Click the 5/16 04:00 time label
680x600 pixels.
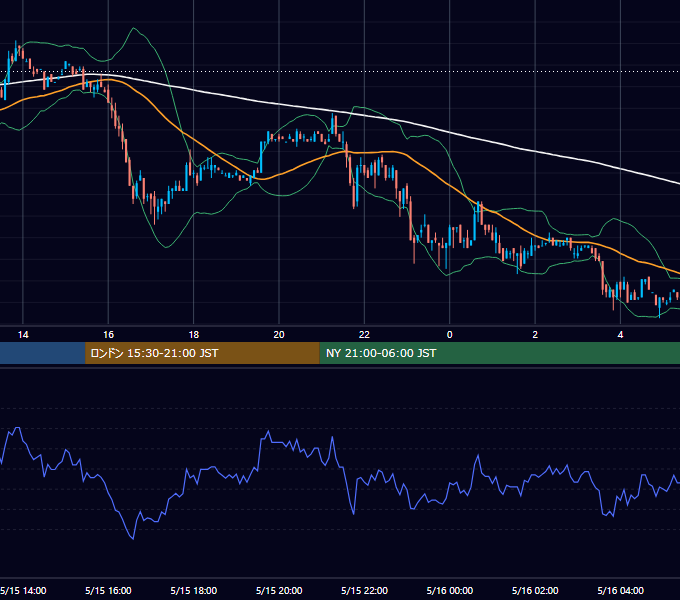[621, 590]
